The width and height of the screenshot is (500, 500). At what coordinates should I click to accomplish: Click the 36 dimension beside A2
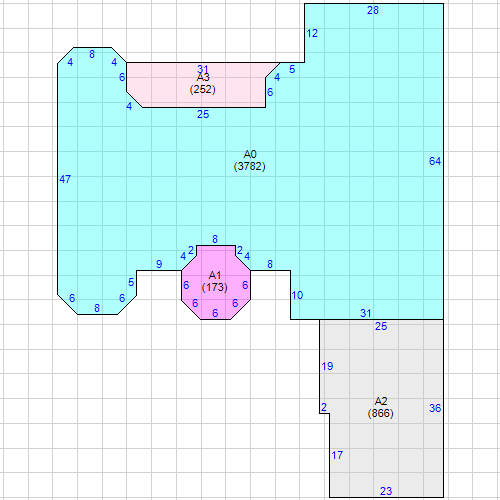point(435,408)
